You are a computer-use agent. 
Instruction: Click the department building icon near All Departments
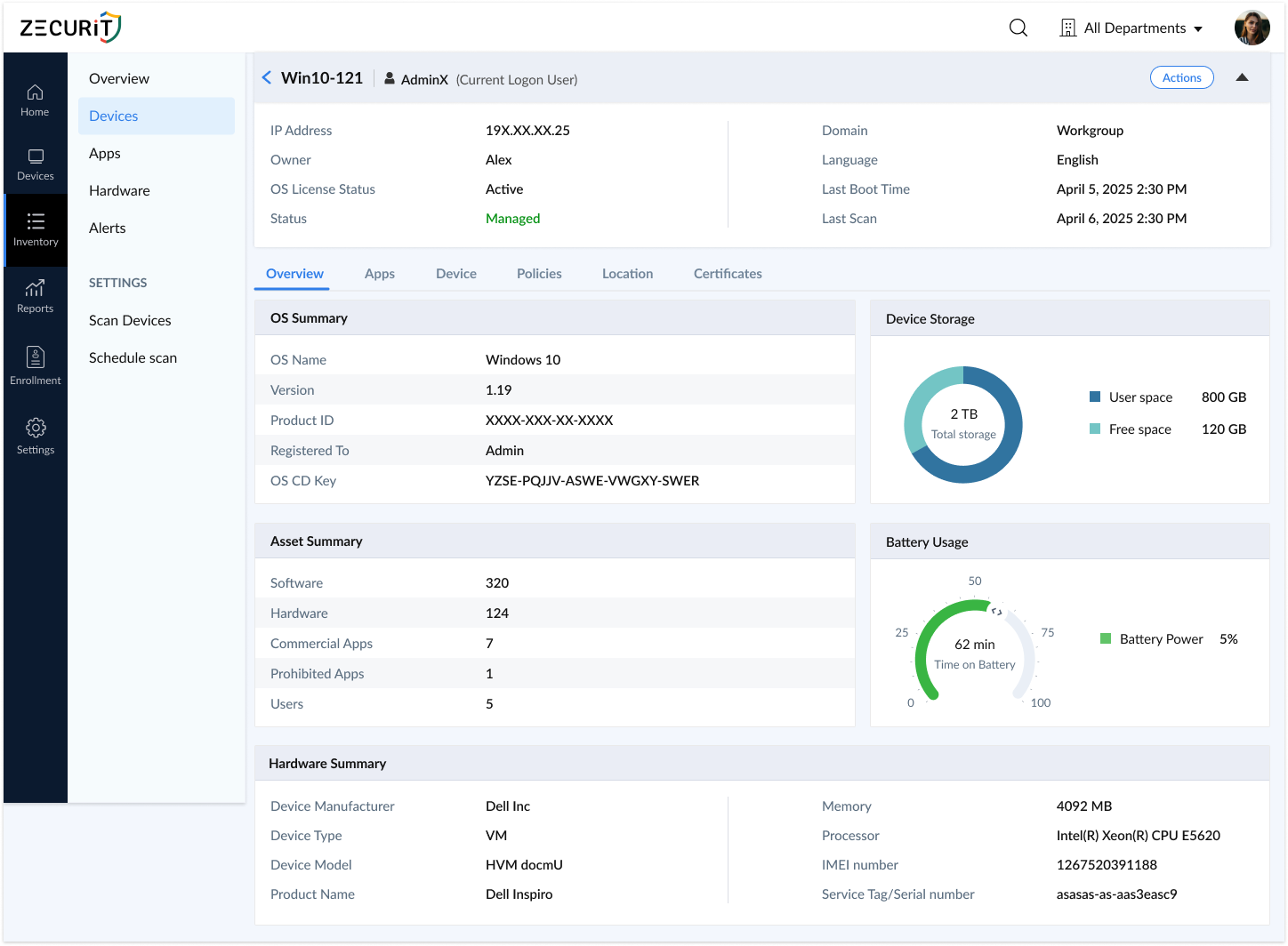(x=1067, y=28)
